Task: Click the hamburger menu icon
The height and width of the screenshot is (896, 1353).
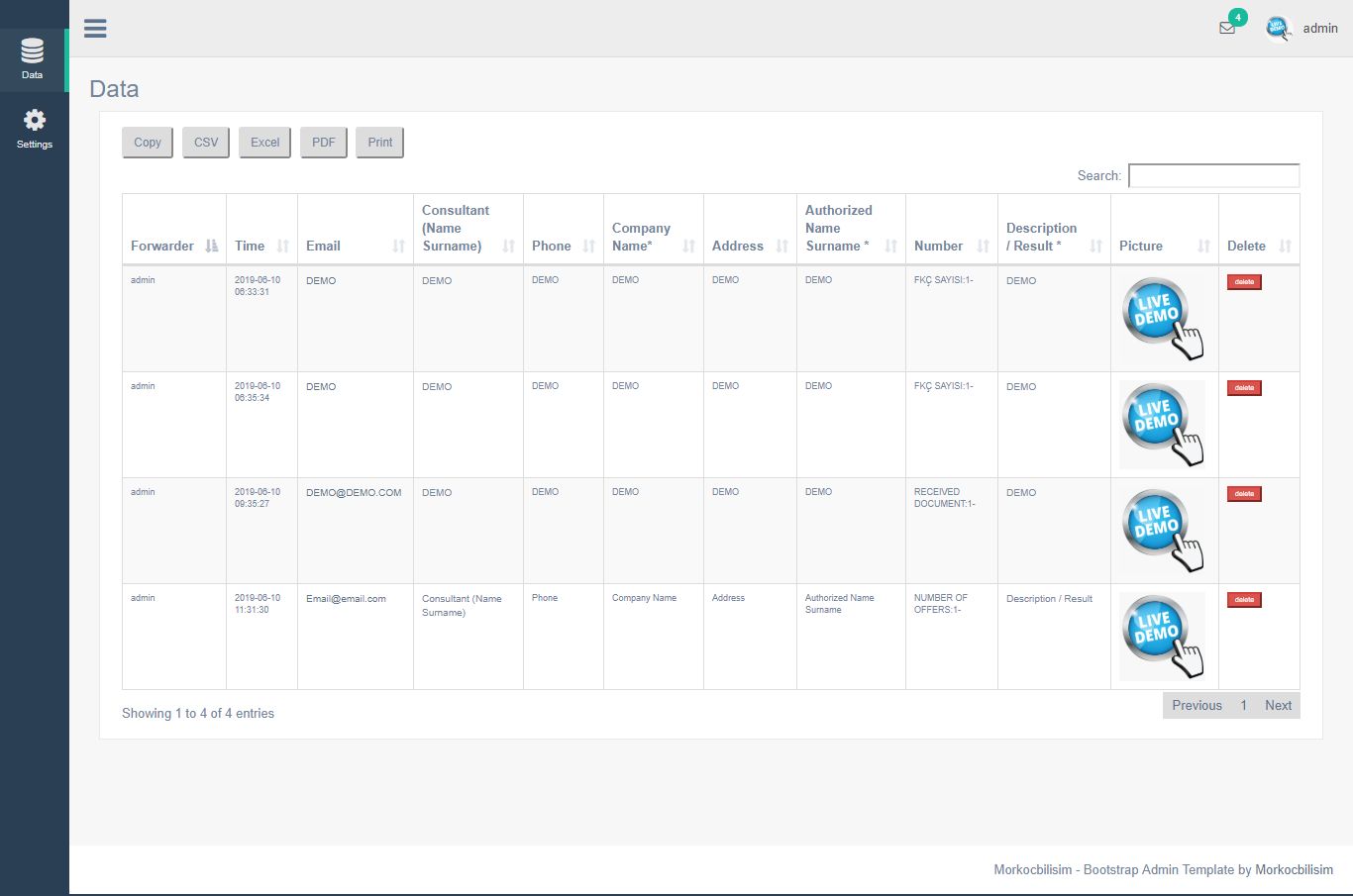Action: (95, 29)
